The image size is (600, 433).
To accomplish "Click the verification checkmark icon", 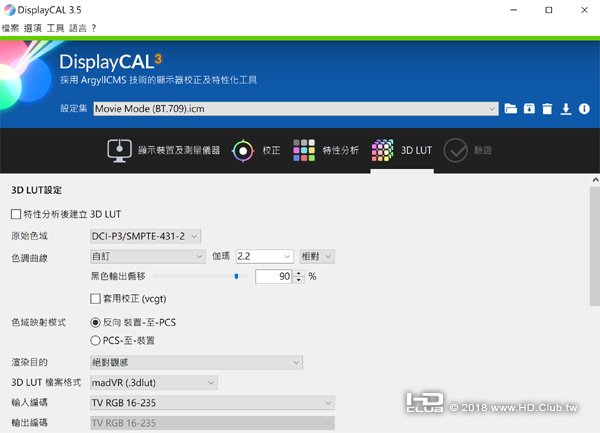I will [x=455, y=151].
